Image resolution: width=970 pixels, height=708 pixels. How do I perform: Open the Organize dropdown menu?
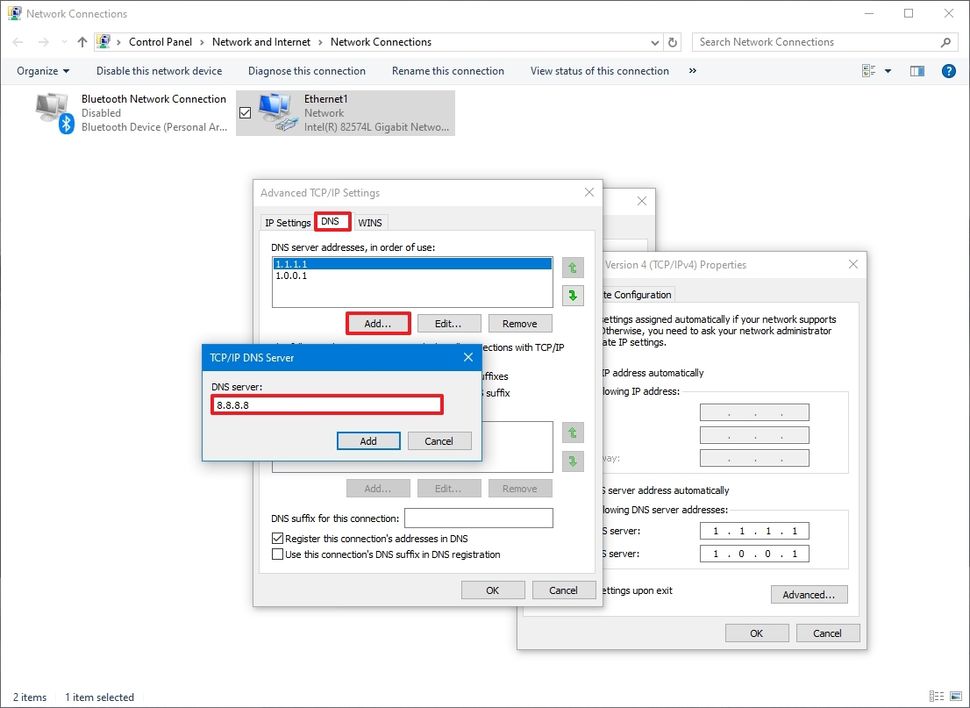tap(42, 70)
